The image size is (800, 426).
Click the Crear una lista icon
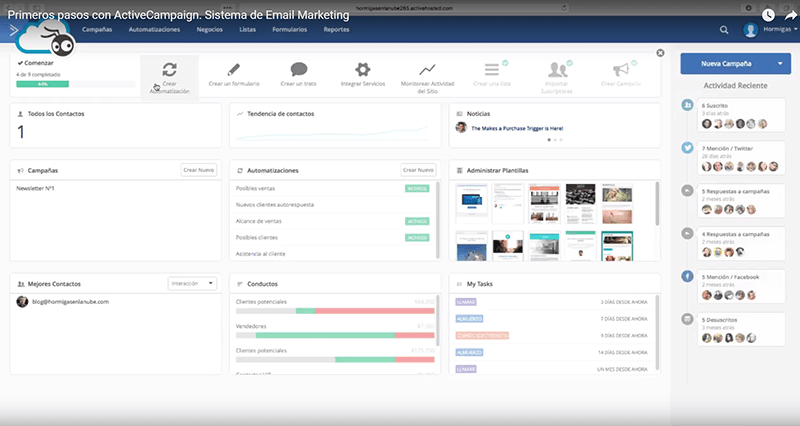[492, 69]
